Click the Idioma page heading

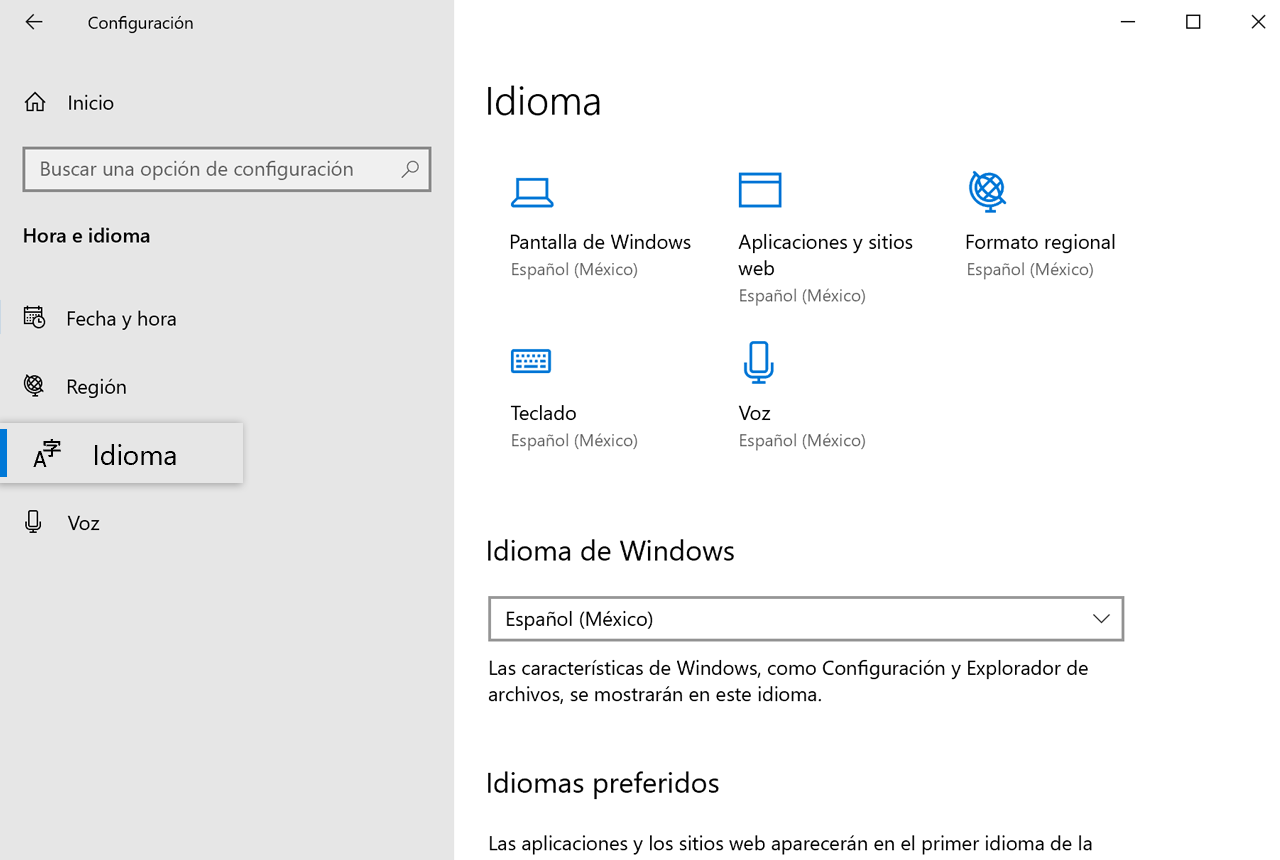543,101
